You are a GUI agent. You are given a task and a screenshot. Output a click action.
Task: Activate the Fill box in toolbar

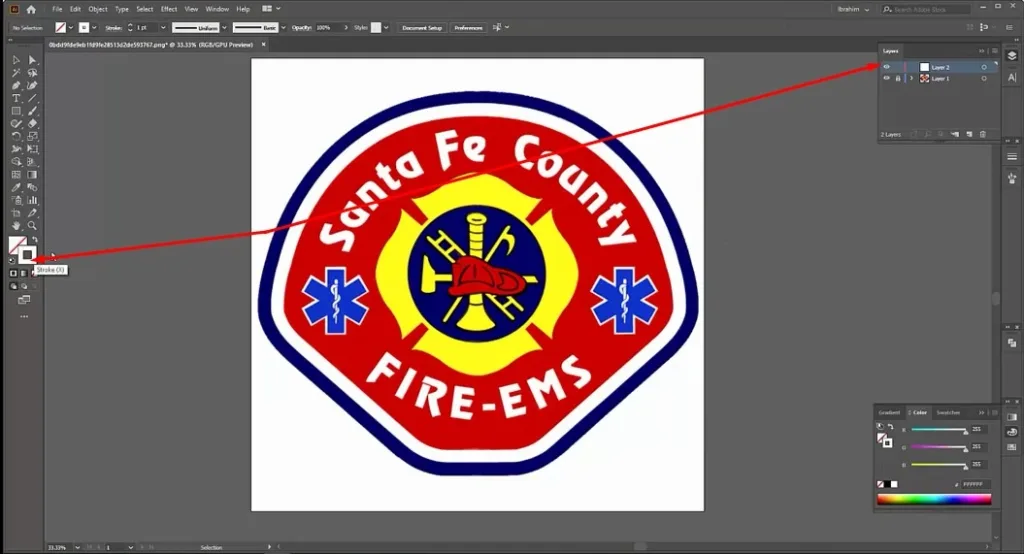(x=16, y=244)
